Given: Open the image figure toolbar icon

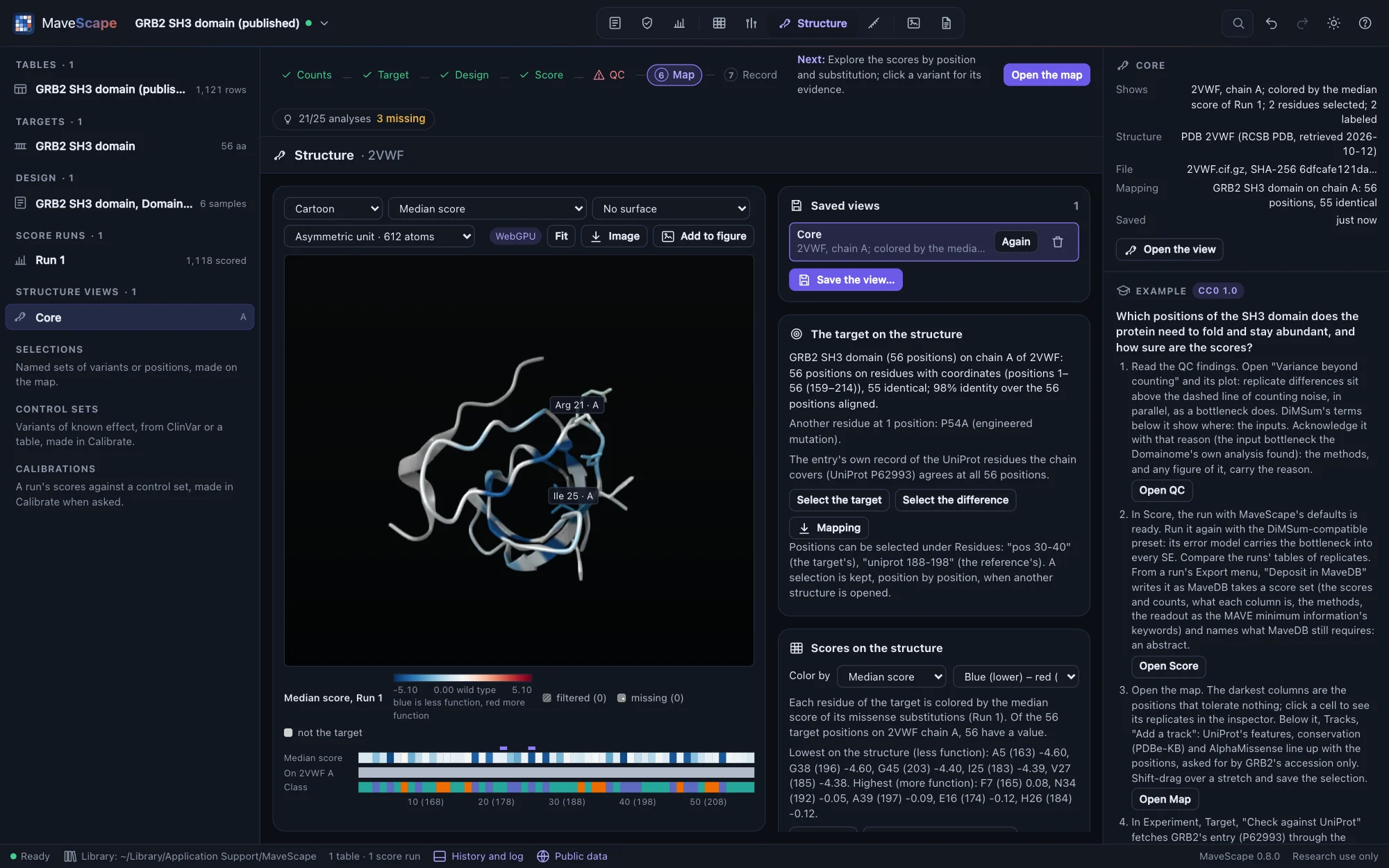Looking at the screenshot, I should [913, 23].
